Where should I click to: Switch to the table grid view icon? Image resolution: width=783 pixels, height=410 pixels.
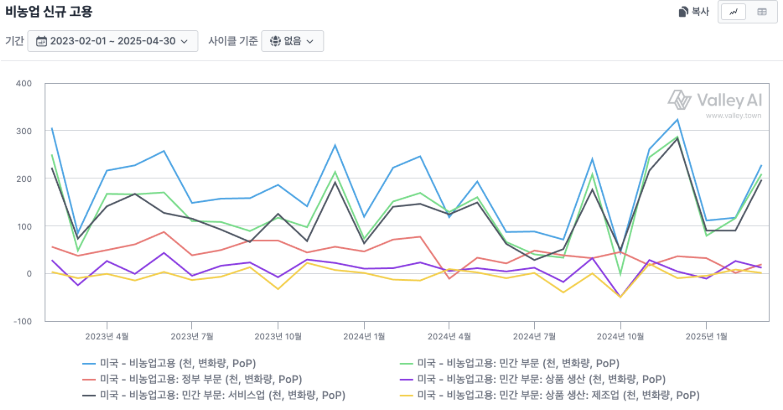761,12
